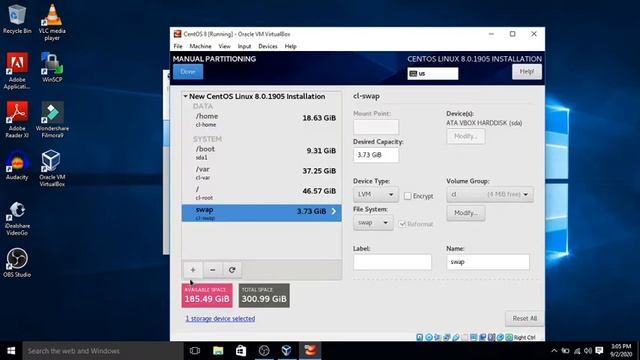Open the Devices menu
Screen dimensions: 640x360
[268, 47]
